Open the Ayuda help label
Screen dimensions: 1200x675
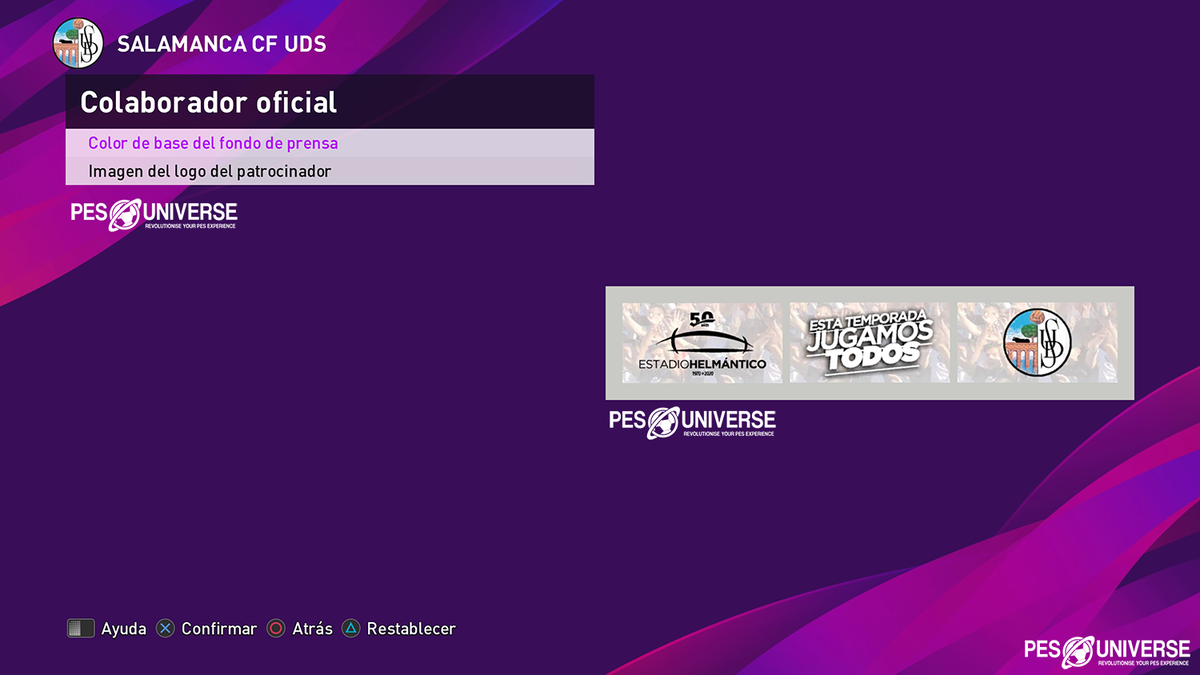point(124,629)
